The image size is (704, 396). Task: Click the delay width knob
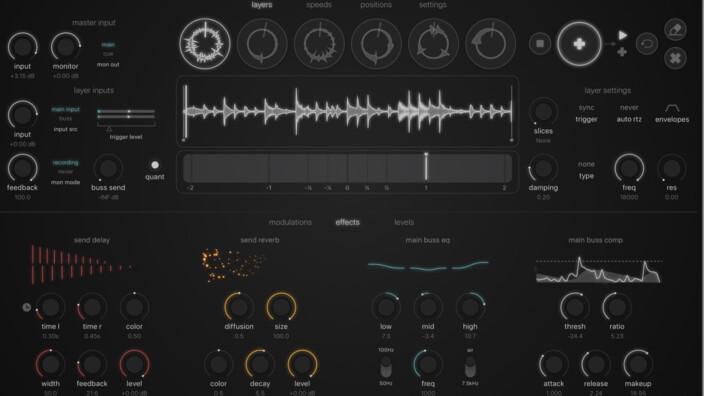[50, 364]
